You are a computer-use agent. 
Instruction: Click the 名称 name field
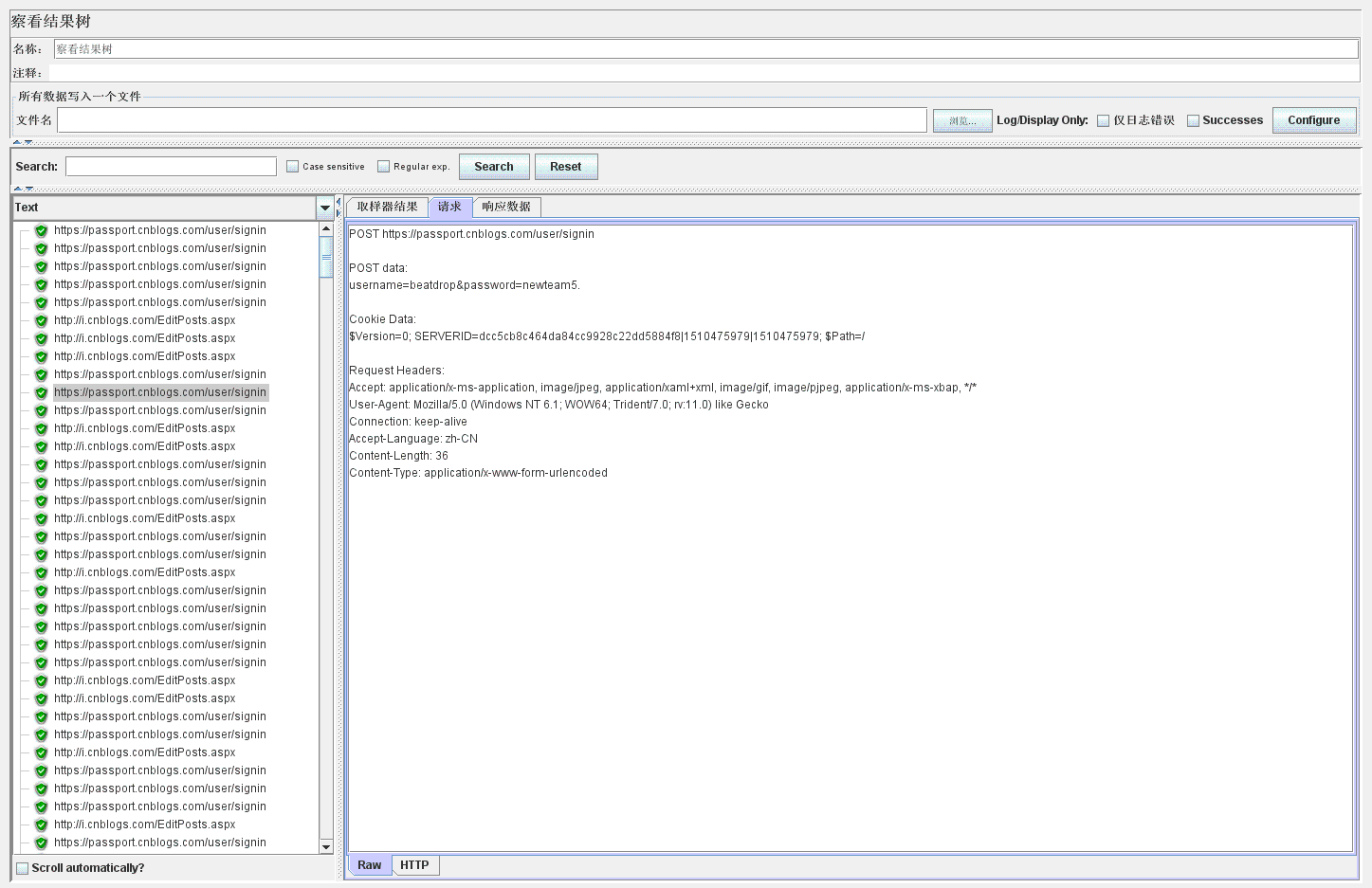pos(706,49)
